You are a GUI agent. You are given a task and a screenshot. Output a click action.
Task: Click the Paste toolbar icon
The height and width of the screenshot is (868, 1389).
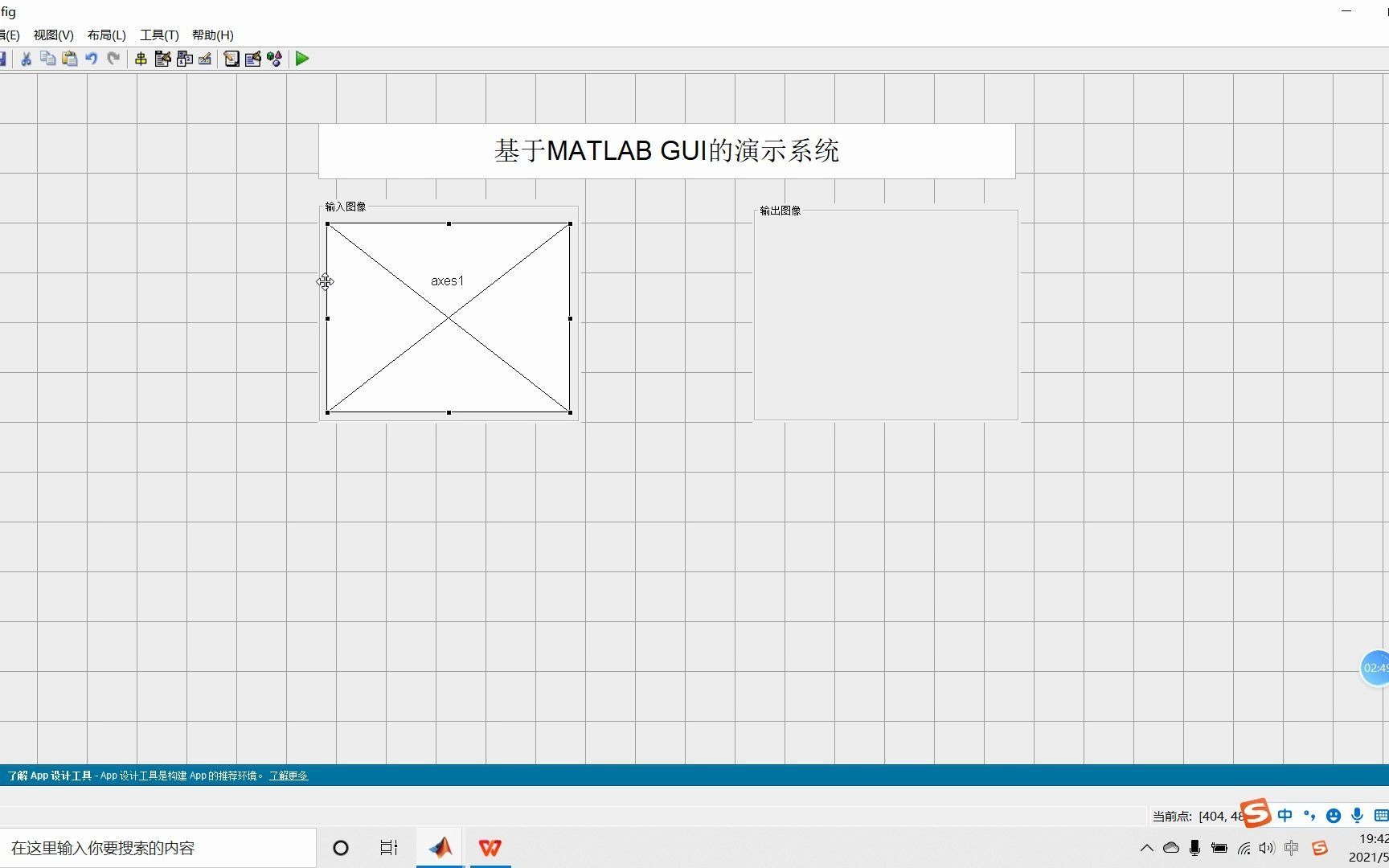[69, 59]
